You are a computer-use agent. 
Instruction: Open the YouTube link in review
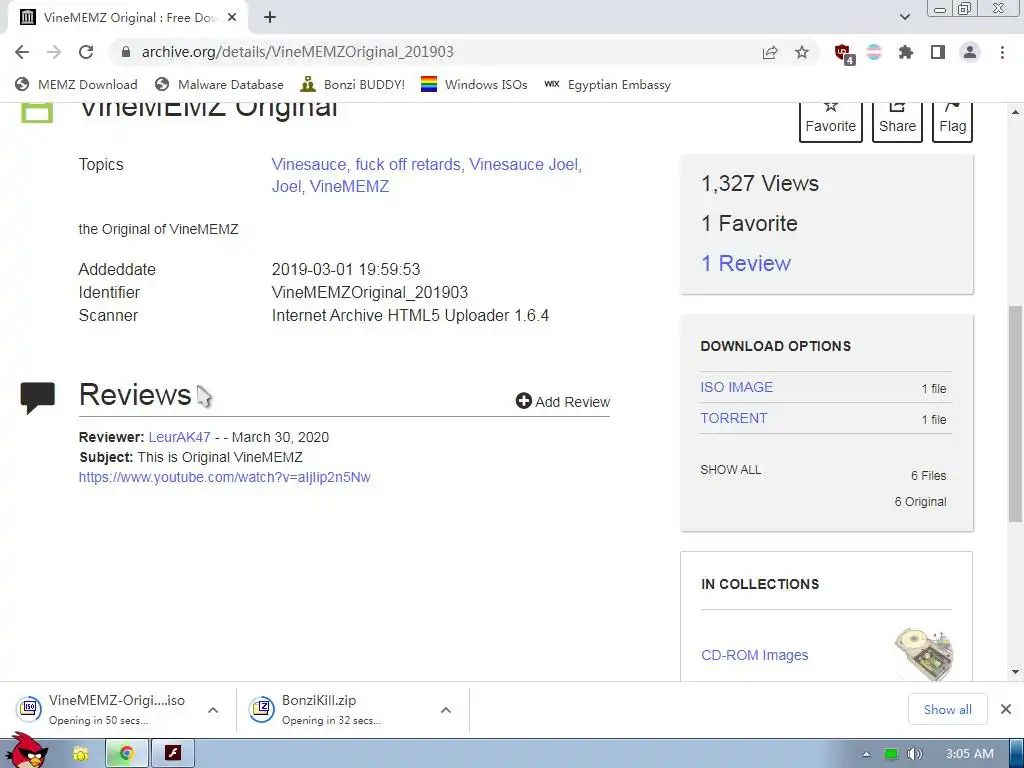pyautogui.click(x=225, y=477)
